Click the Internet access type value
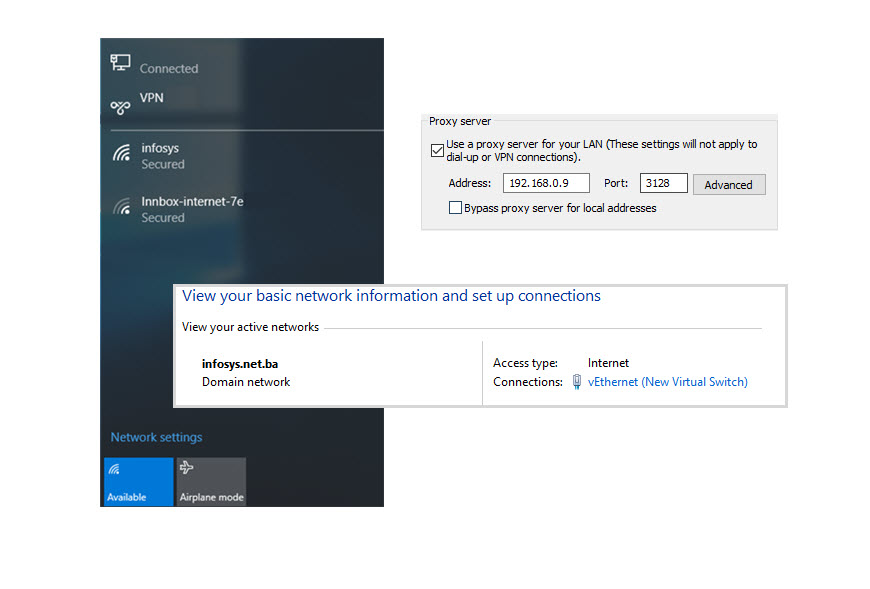 tap(608, 363)
